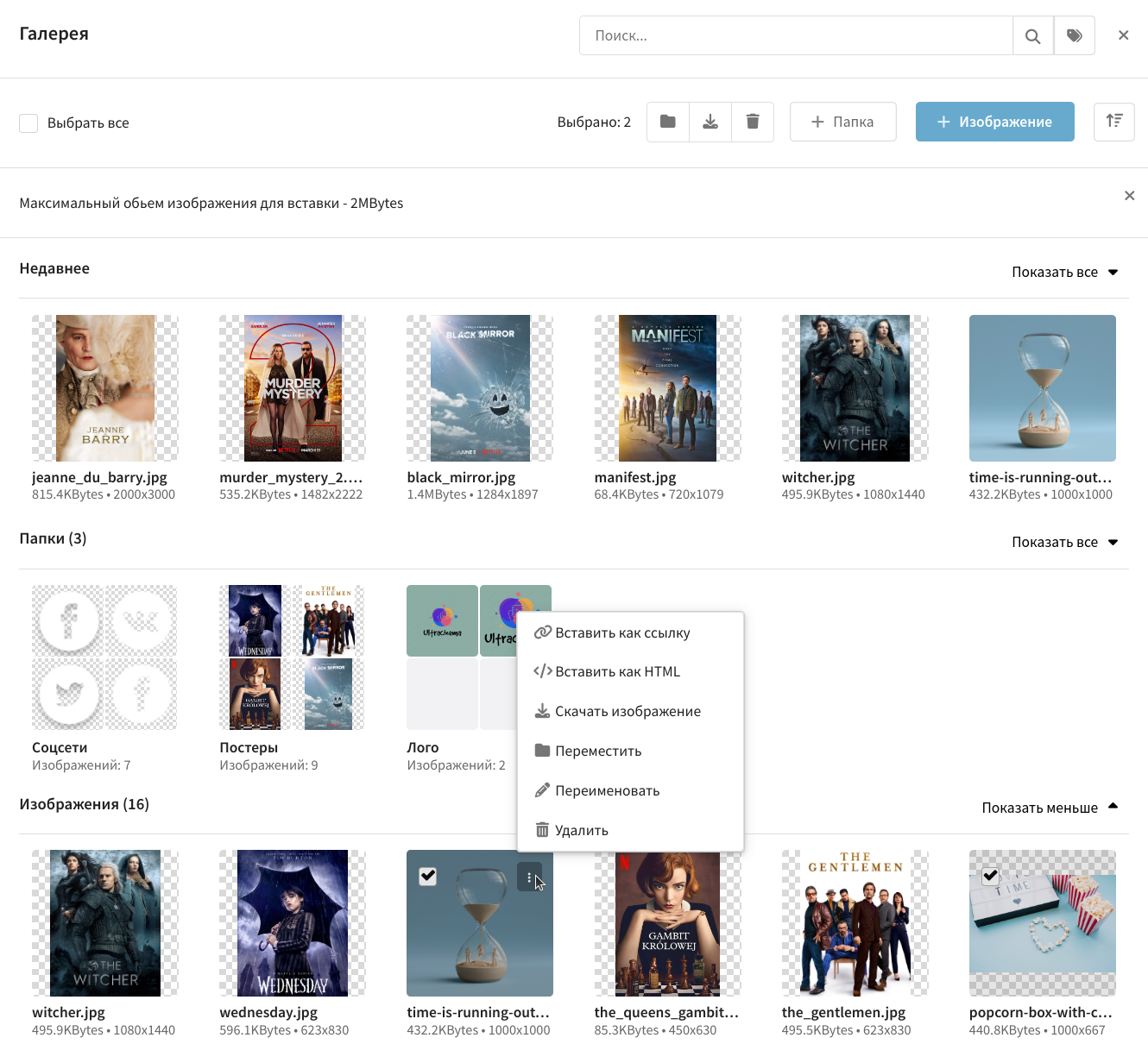Screen dimensions: 1148x1044
Task: Collapse images with Показать меньше
Action: coord(1050,808)
